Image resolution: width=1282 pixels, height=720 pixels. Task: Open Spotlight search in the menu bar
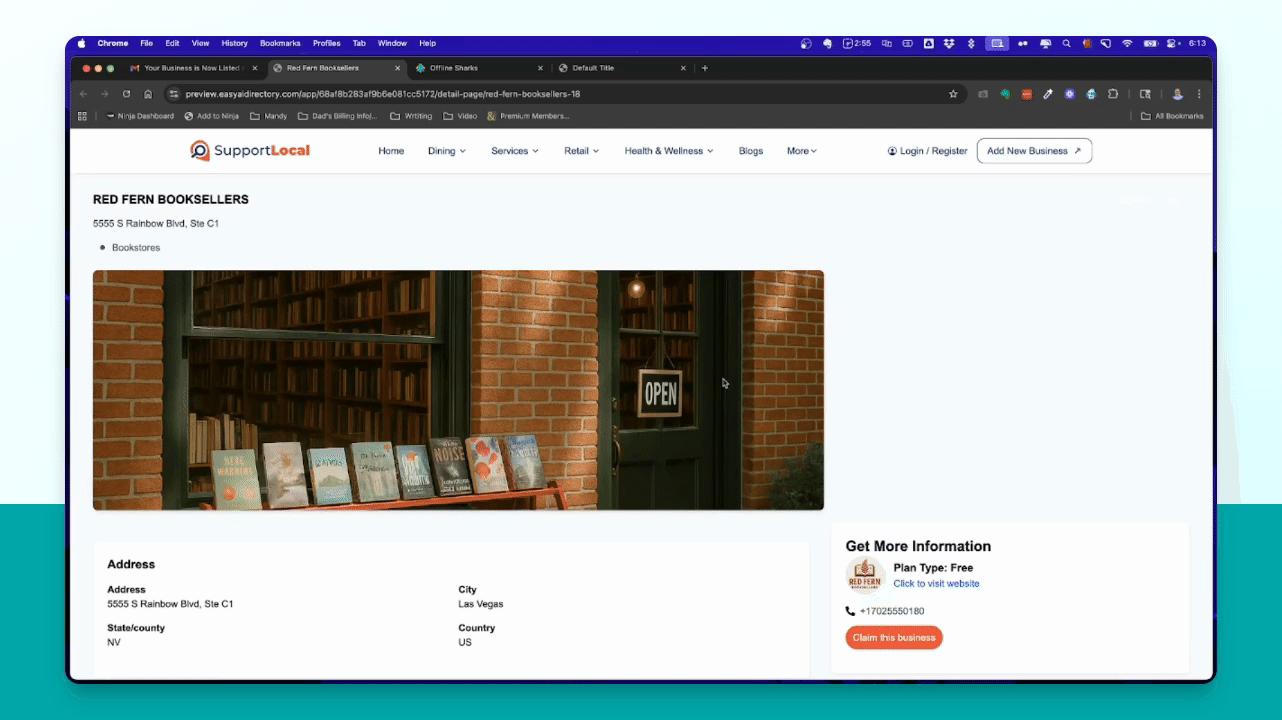1067,43
